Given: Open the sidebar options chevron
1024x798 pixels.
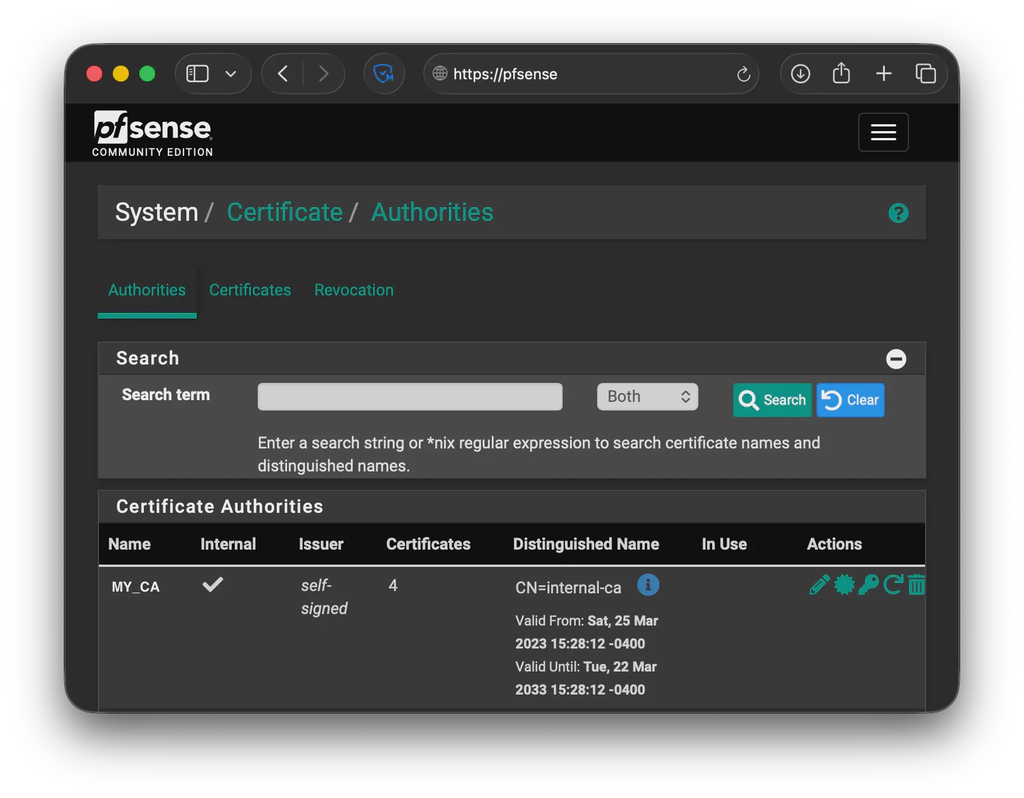Looking at the screenshot, I should pyautogui.click(x=230, y=73).
